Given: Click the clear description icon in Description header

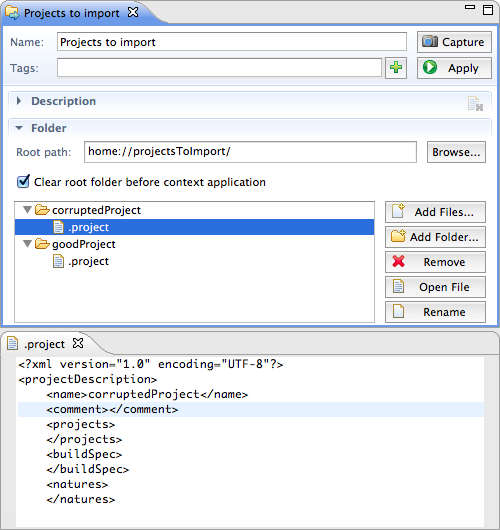Looking at the screenshot, I should click(x=475, y=103).
